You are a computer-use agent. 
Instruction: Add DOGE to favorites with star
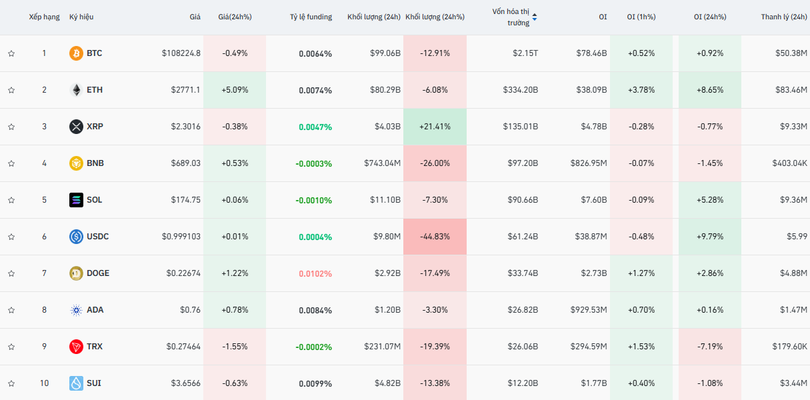11,273
